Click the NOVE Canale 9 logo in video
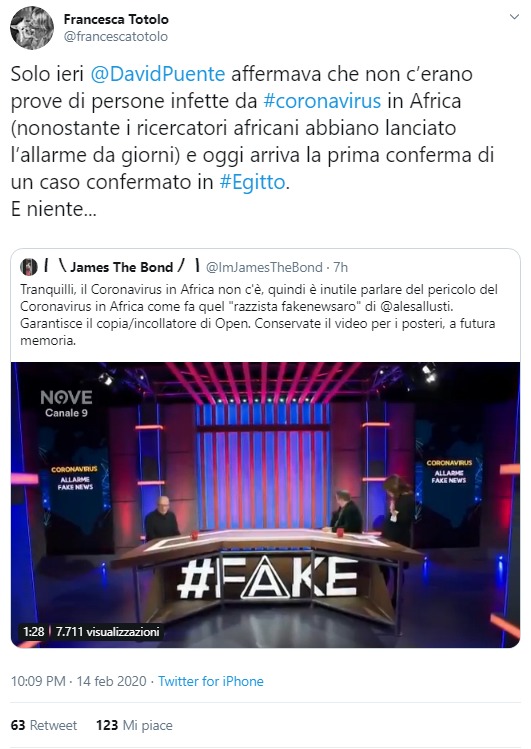Image resolution: width=531 pixels, height=749 pixels. (66, 404)
